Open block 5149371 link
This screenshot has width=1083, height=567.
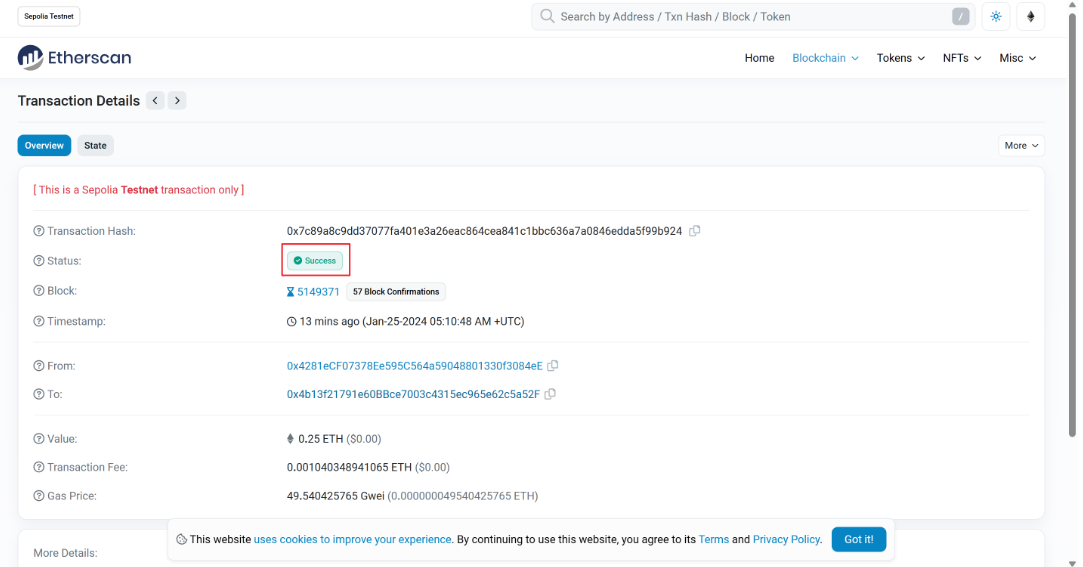[x=318, y=292]
